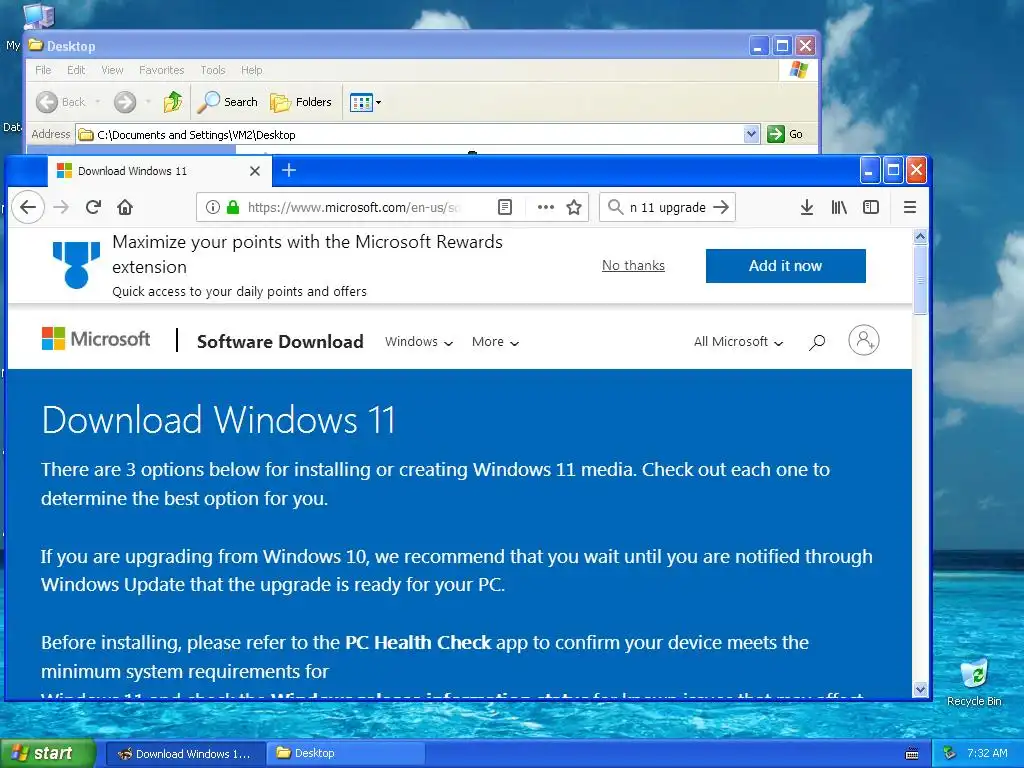Open a new Firefox tab with plus

click(x=289, y=170)
